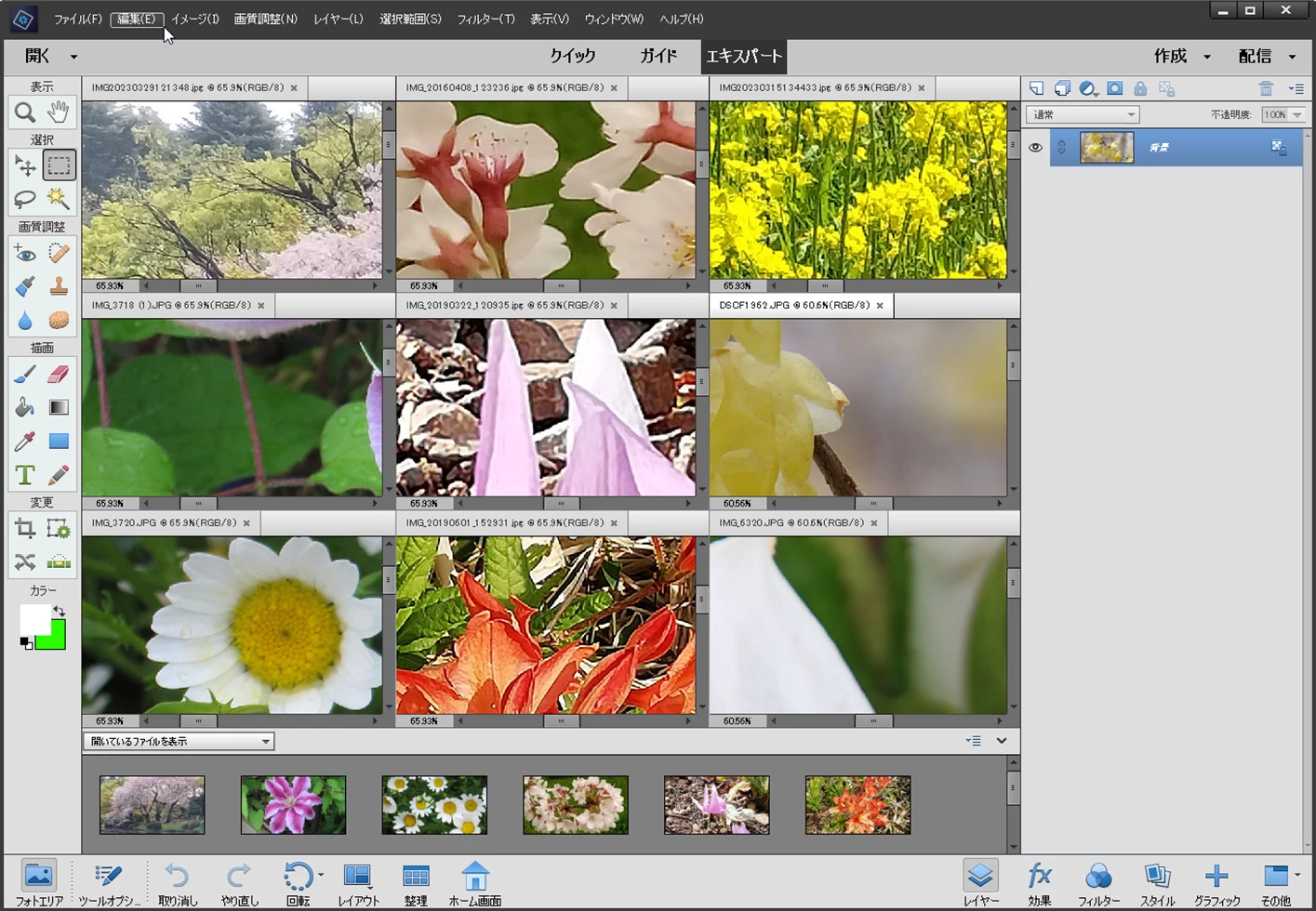Select the Zoom tool

(x=25, y=112)
